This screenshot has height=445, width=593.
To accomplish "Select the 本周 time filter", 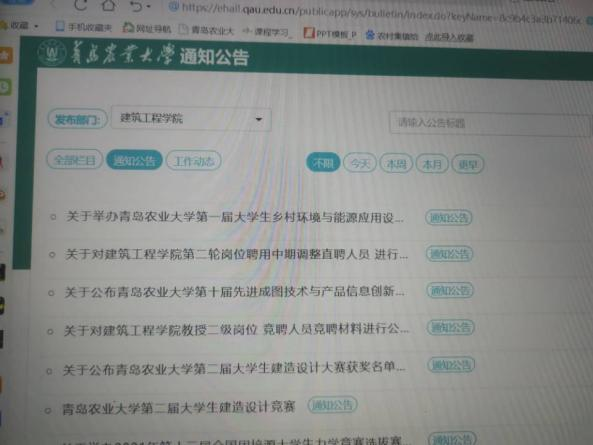I will [x=396, y=164].
